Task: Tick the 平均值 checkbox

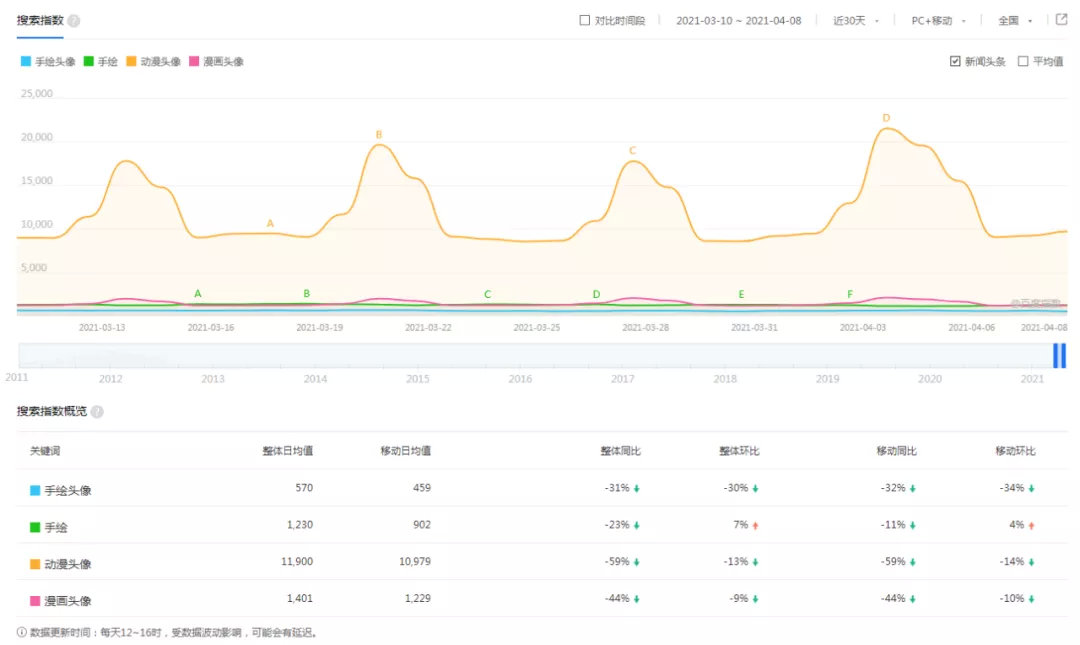Action: (1023, 62)
